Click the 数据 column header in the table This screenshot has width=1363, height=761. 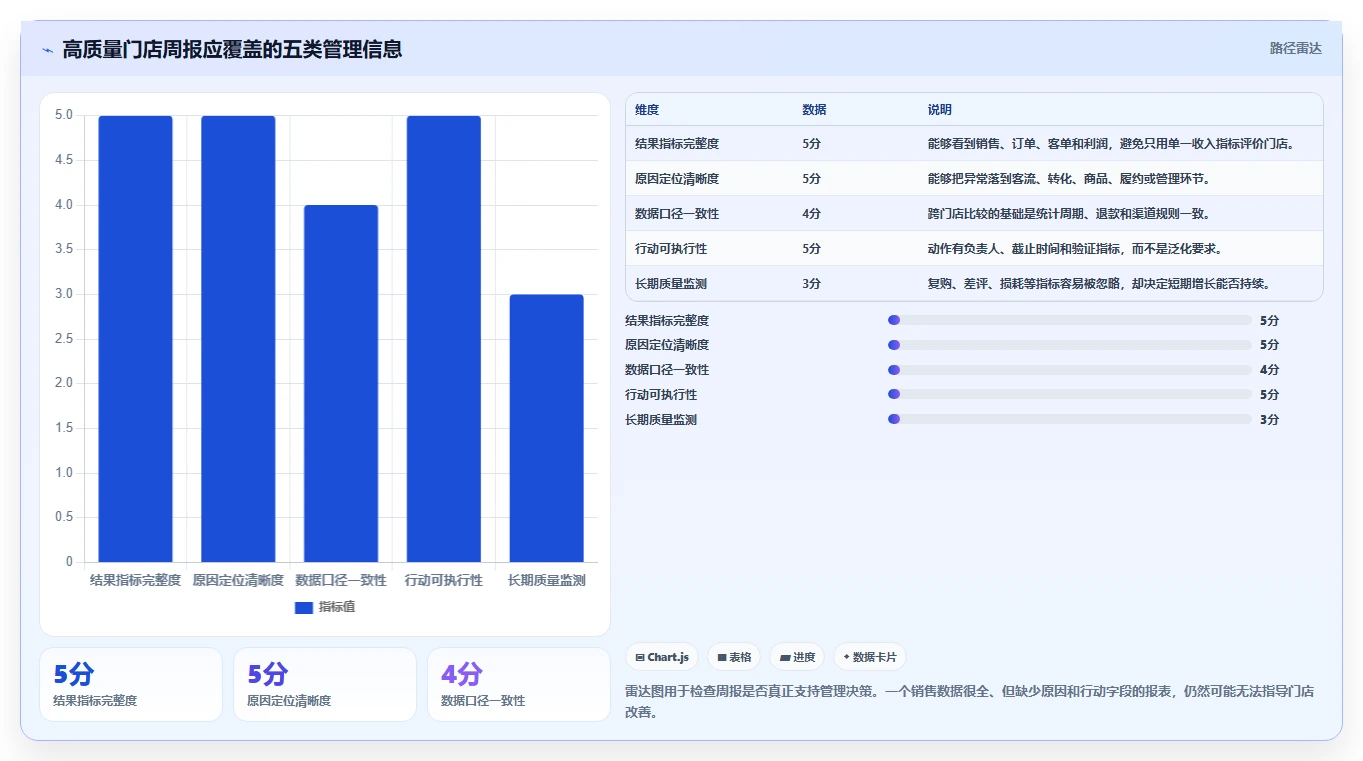(814, 110)
